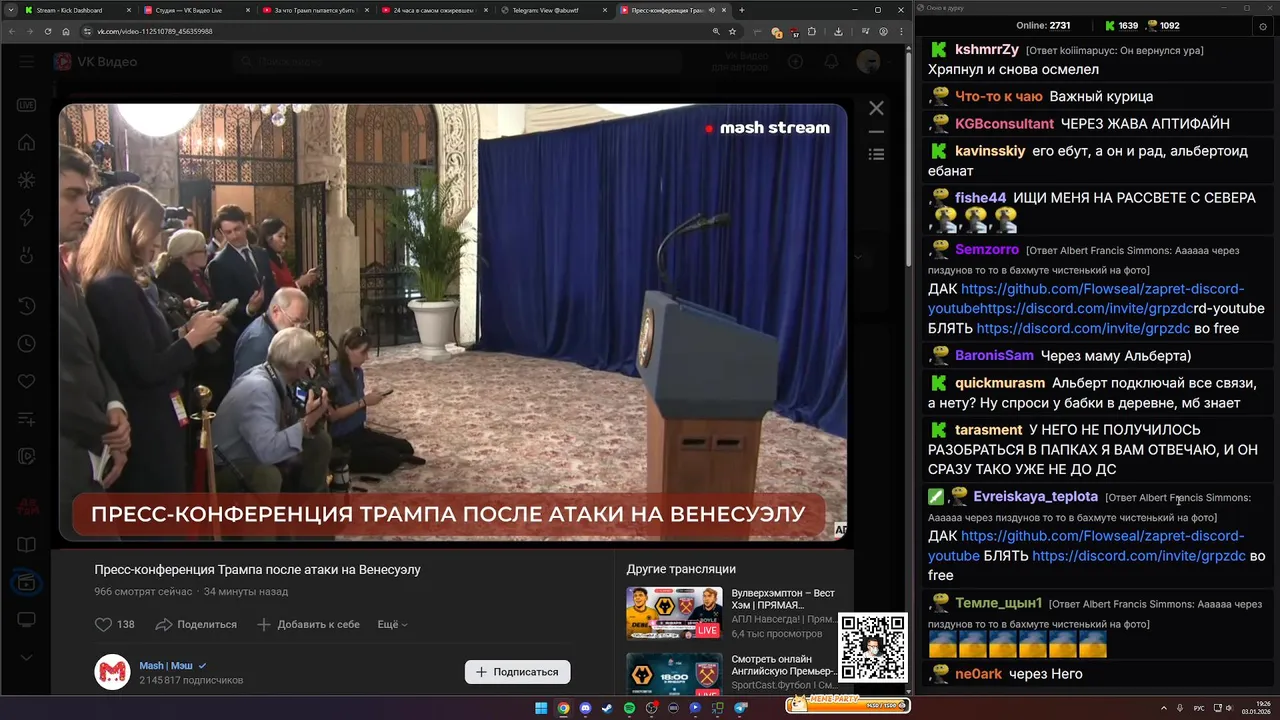The height and width of the screenshot is (720, 1280).
Task: Open the Chrome extensions puzzle icon
Action: click(811, 31)
